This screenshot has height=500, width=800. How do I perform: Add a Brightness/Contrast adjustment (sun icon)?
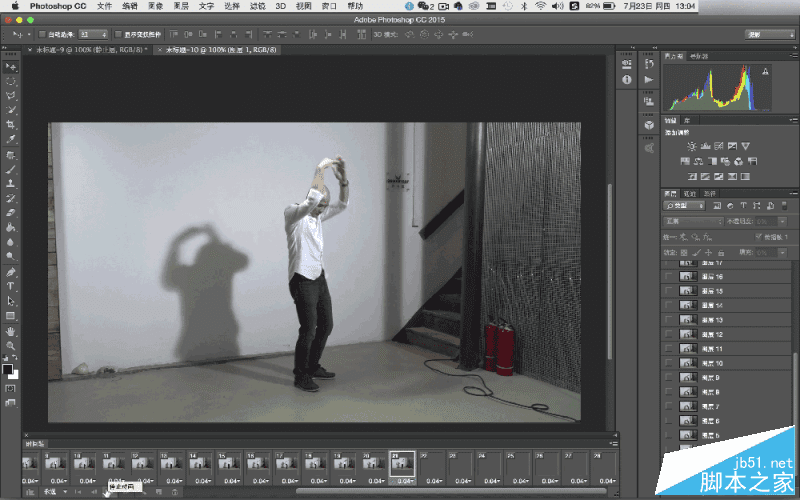click(x=691, y=146)
